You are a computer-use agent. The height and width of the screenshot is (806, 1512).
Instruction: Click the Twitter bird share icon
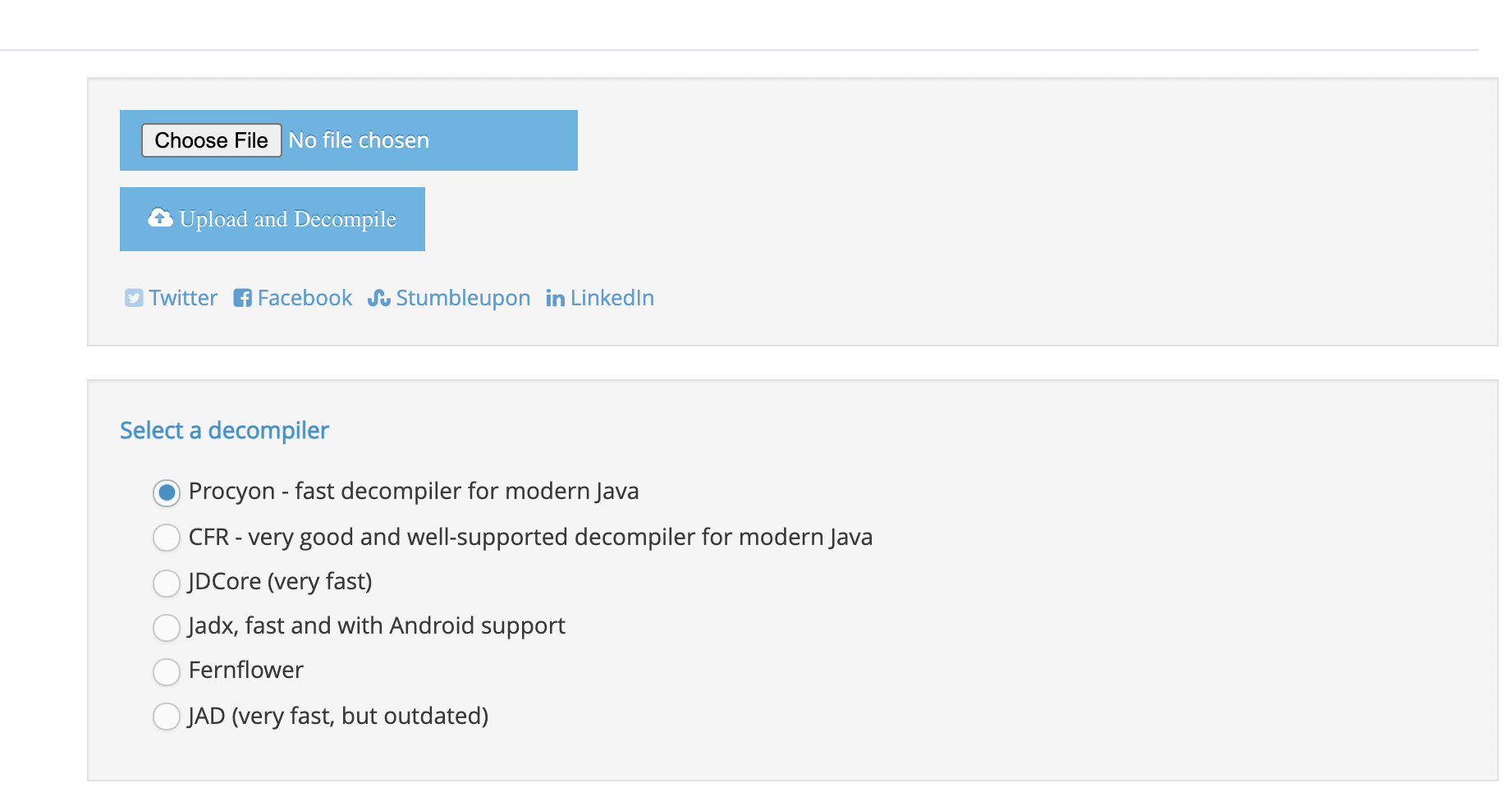134,298
